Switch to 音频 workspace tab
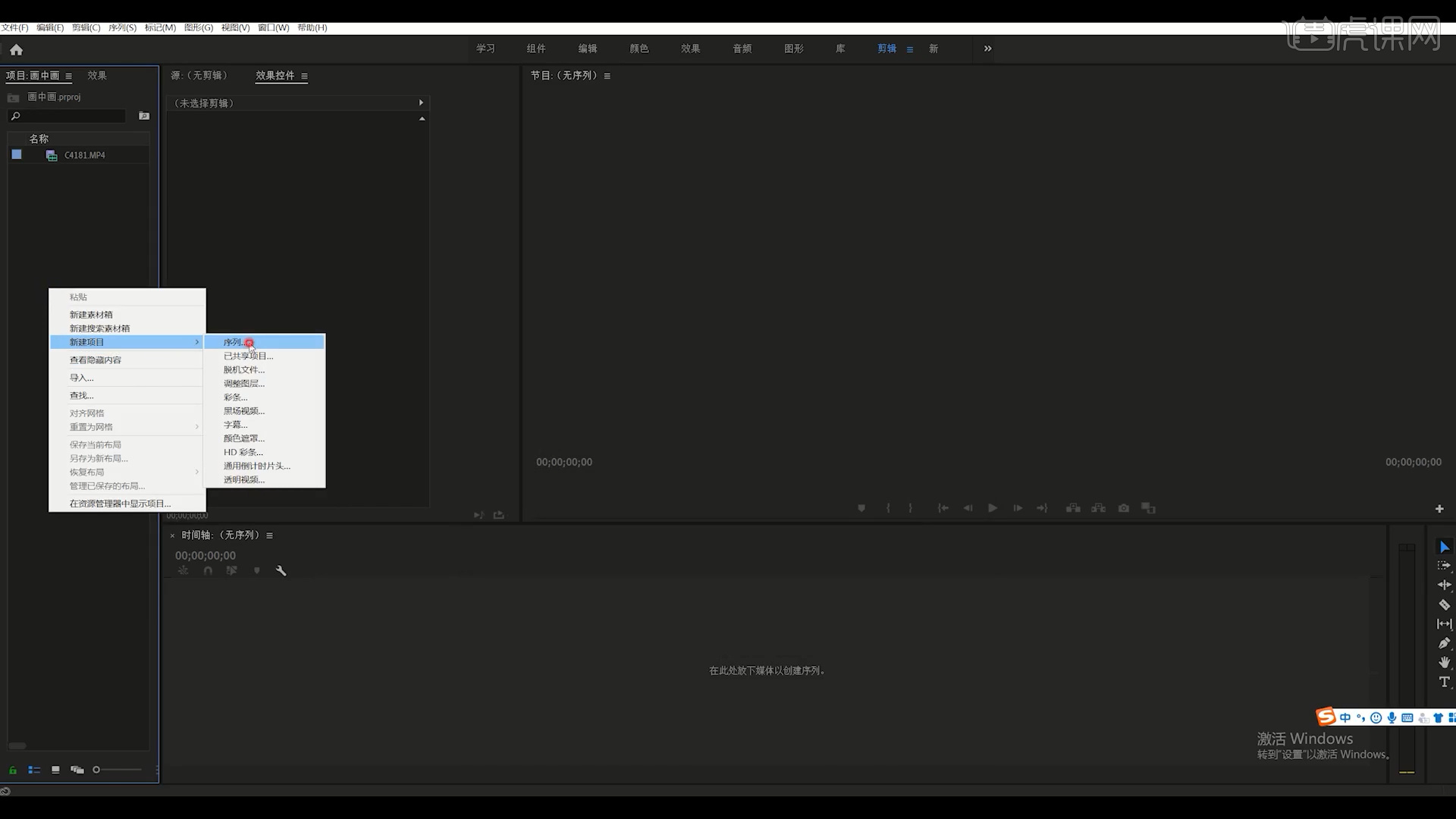 (742, 49)
